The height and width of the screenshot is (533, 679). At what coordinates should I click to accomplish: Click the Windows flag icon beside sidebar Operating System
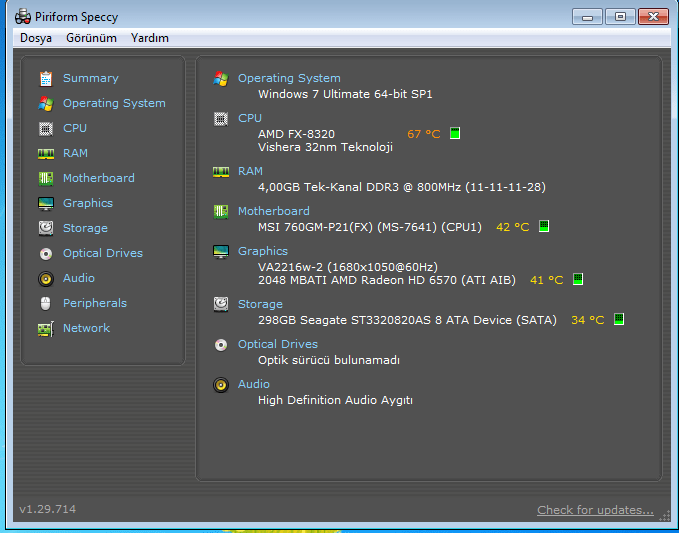46,103
